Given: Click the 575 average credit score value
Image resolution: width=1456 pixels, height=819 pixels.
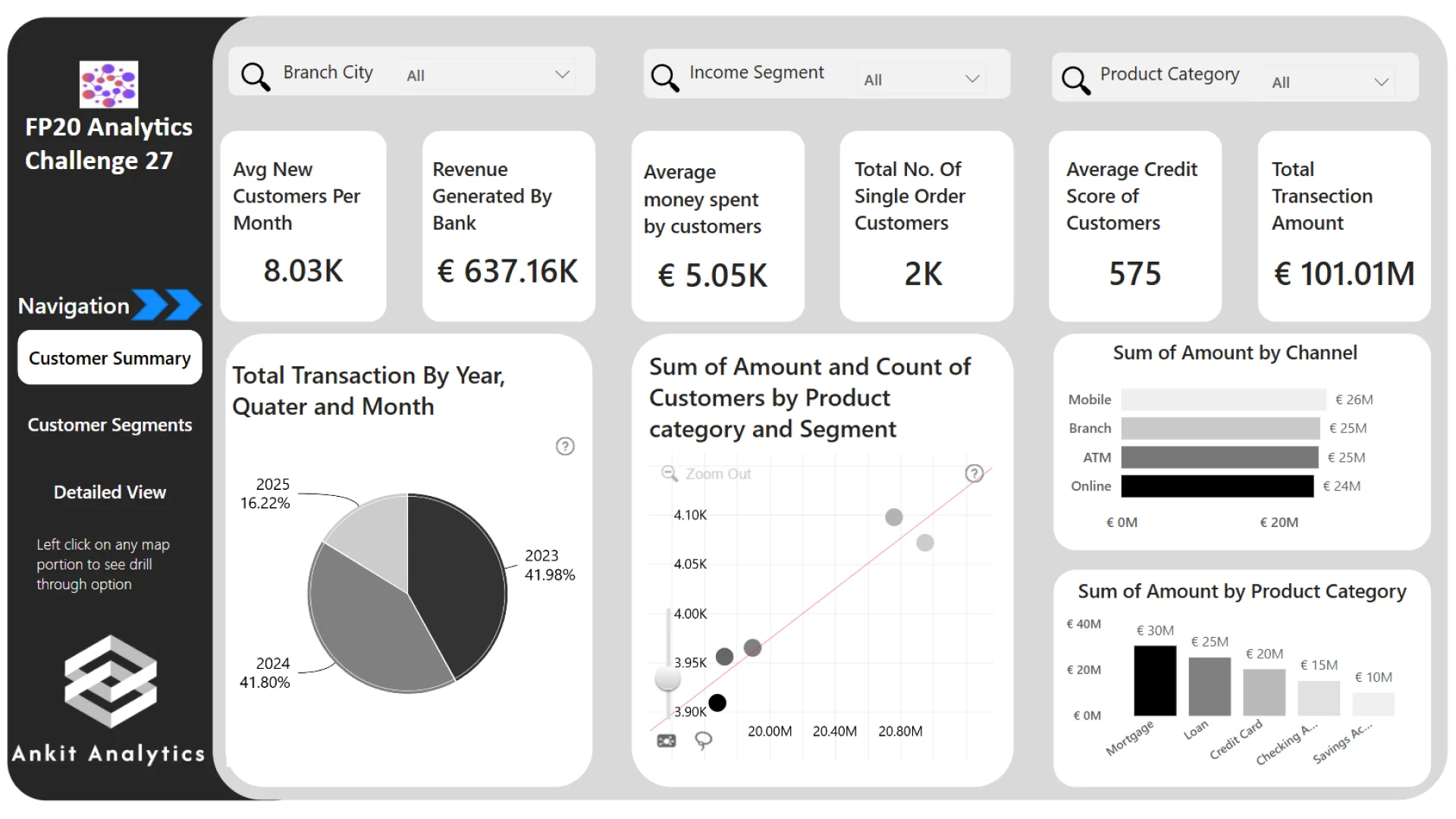Looking at the screenshot, I should coord(1134,274).
